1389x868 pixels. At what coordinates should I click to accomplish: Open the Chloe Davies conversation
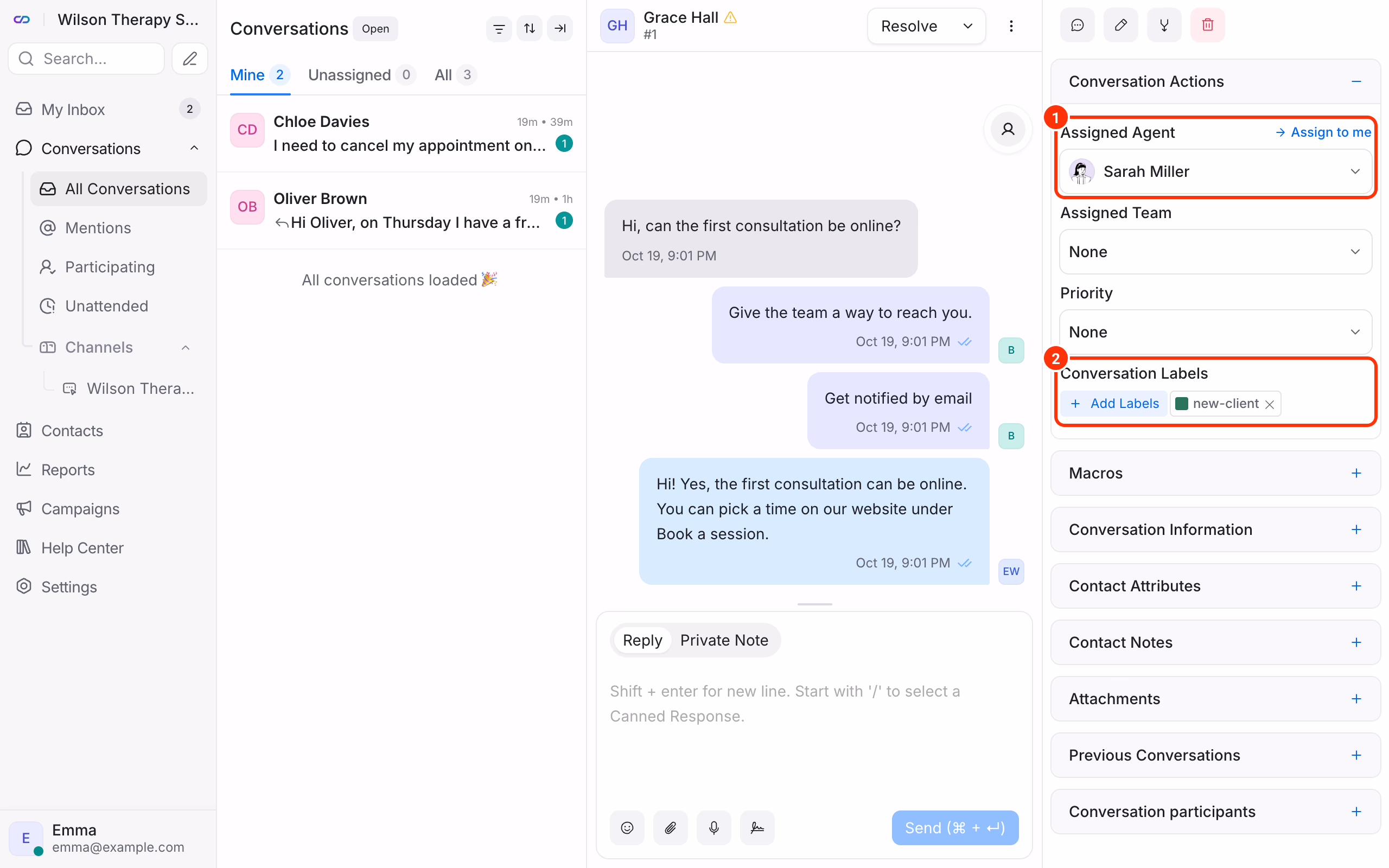pyautogui.click(x=401, y=133)
